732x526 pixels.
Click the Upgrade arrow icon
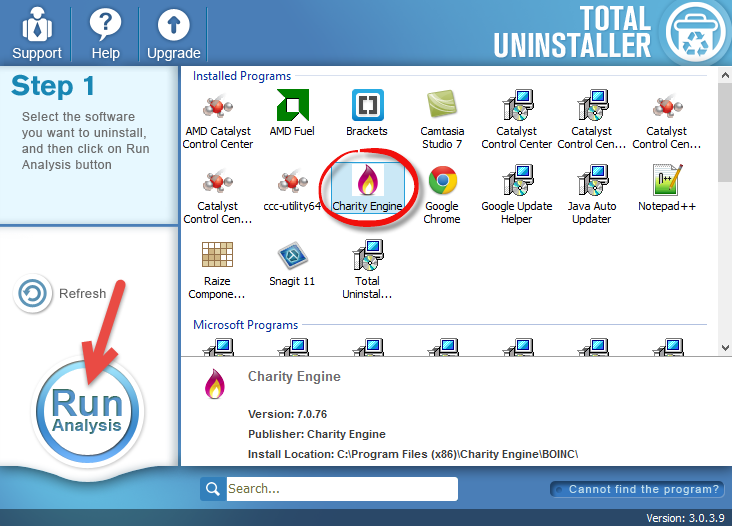(174, 25)
